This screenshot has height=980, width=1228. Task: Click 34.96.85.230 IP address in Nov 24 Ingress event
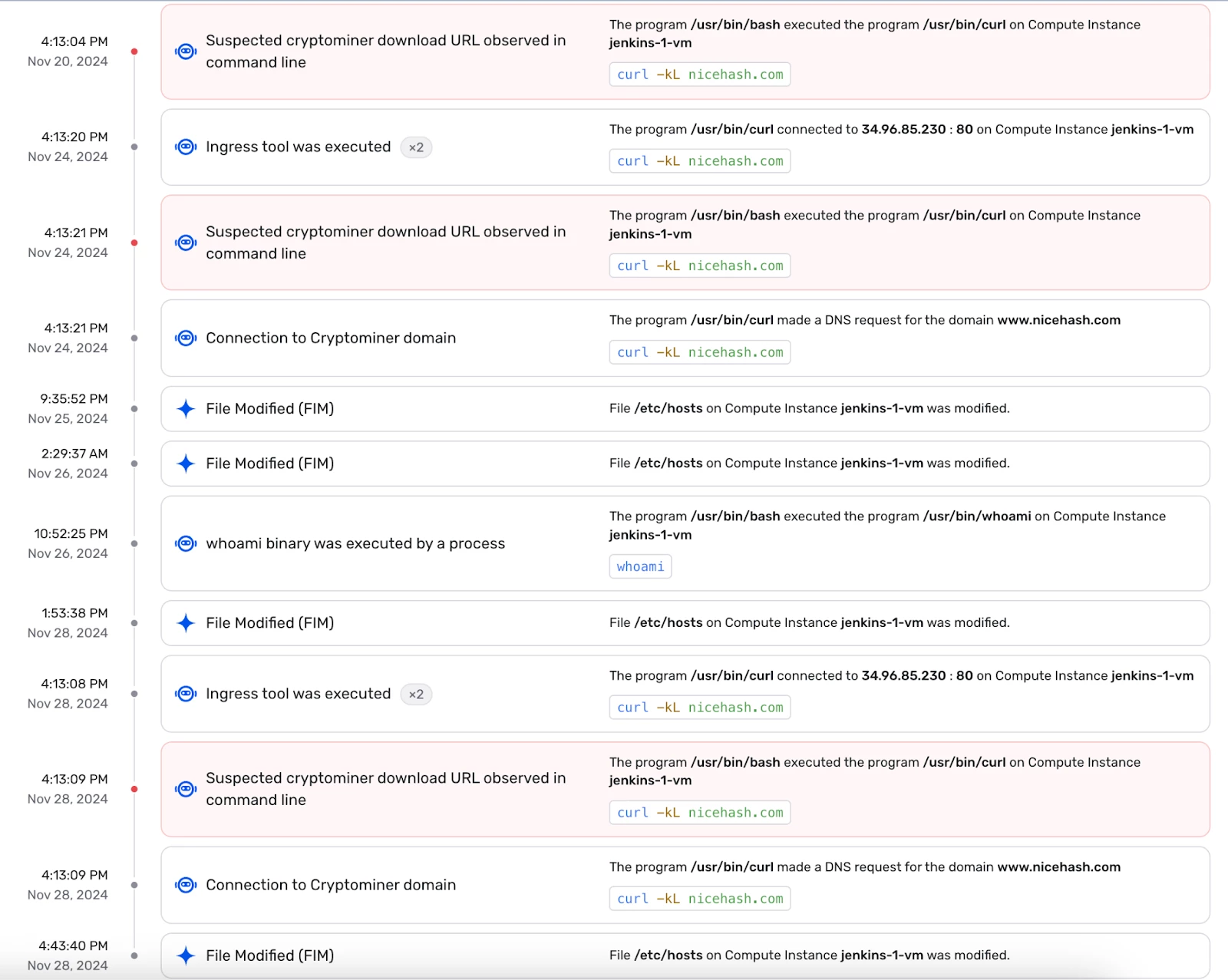[903, 130]
